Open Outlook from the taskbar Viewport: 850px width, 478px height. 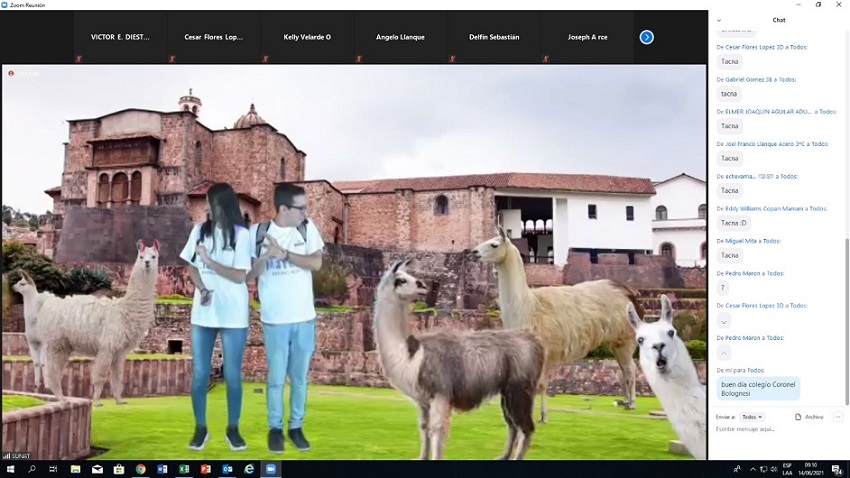[228, 469]
